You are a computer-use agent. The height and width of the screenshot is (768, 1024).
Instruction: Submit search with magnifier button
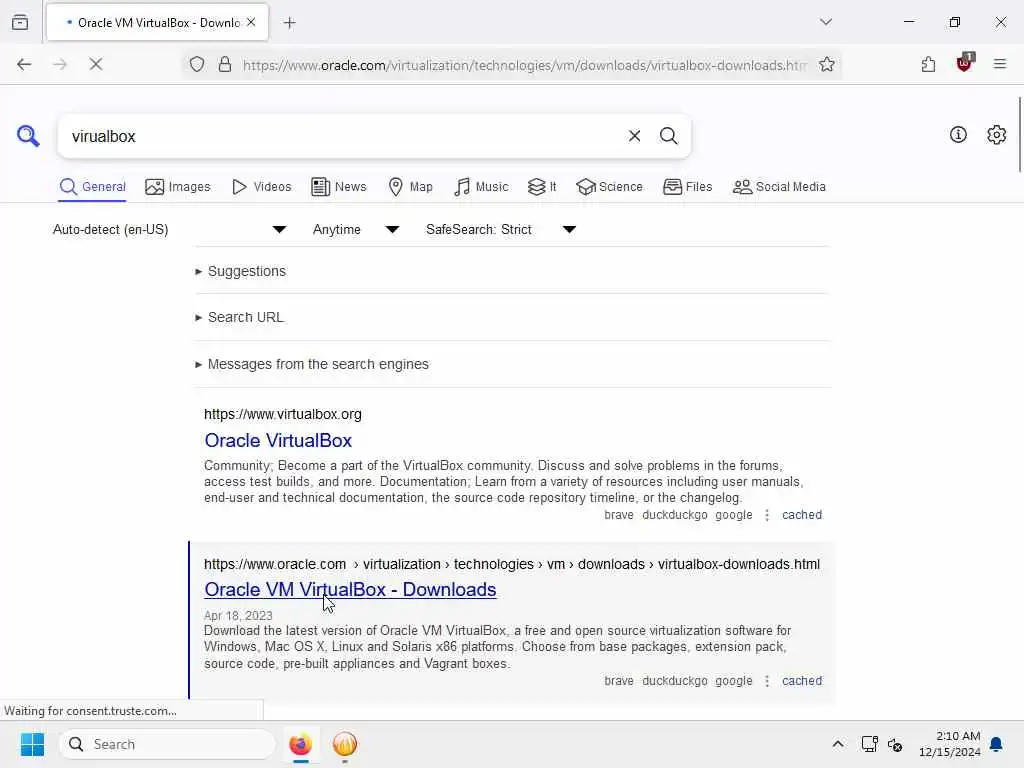(668, 136)
